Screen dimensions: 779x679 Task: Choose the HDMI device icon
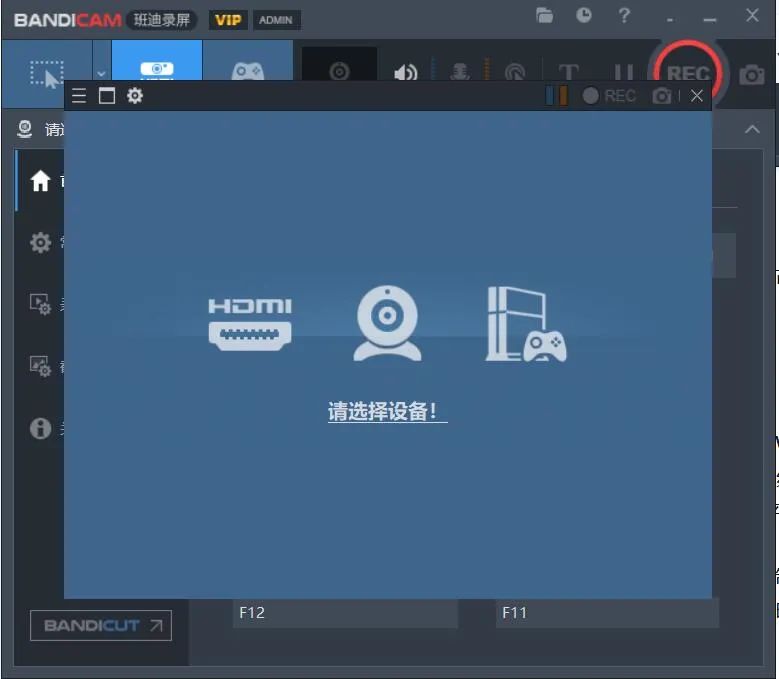coord(250,324)
